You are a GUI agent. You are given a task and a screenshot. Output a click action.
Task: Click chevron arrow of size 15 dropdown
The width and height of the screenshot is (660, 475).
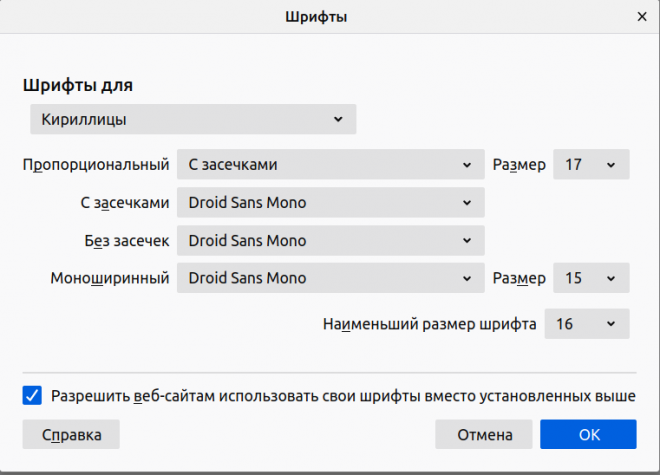pos(611,279)
